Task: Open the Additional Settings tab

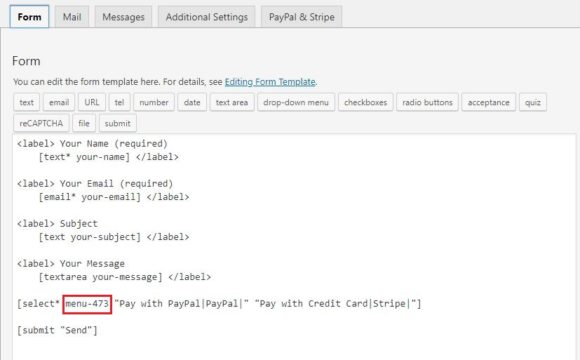Action: coord(206,17)
